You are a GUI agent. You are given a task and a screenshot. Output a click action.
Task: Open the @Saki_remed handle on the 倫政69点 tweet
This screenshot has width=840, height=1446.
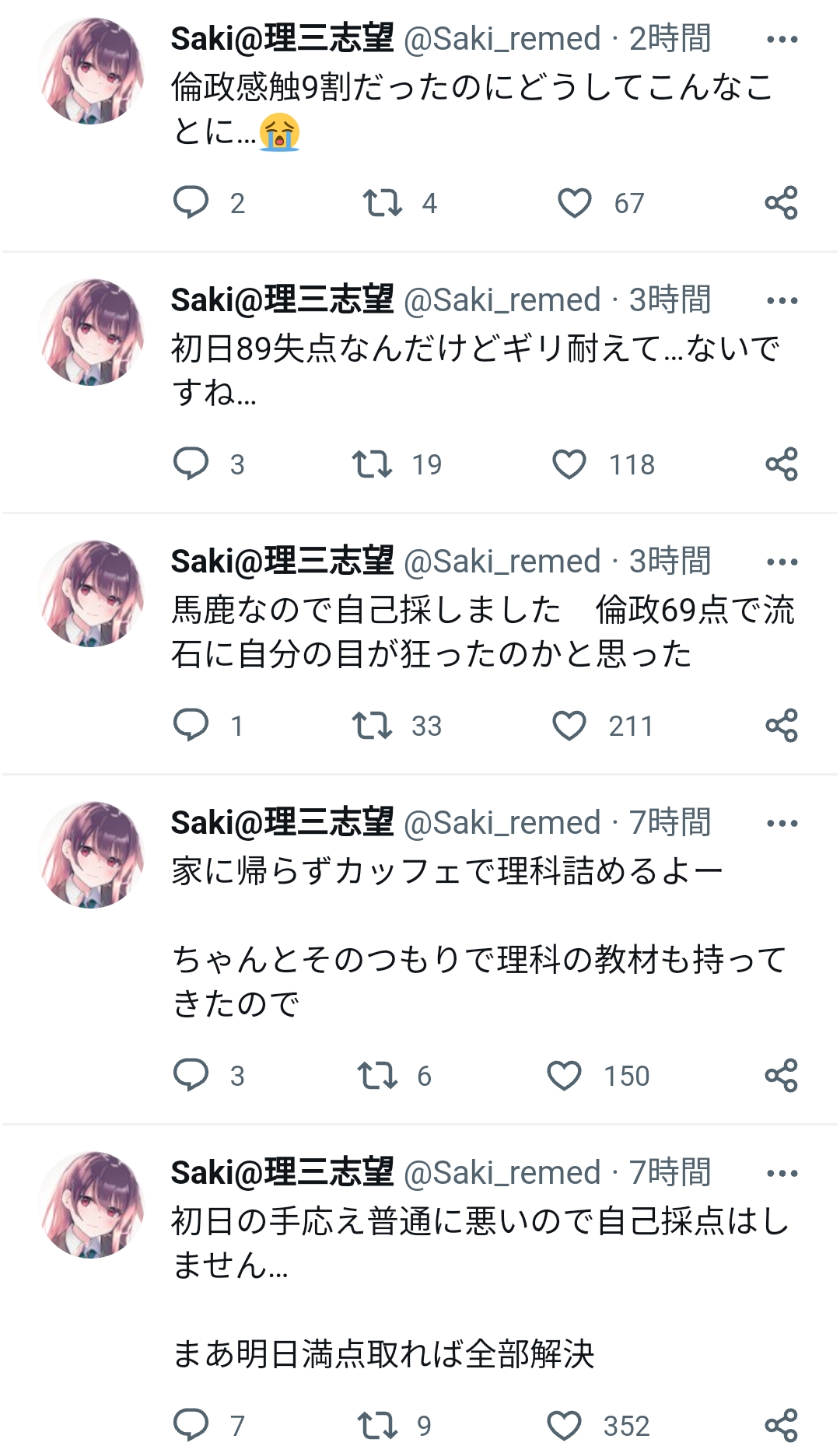(x=502, y=562)
